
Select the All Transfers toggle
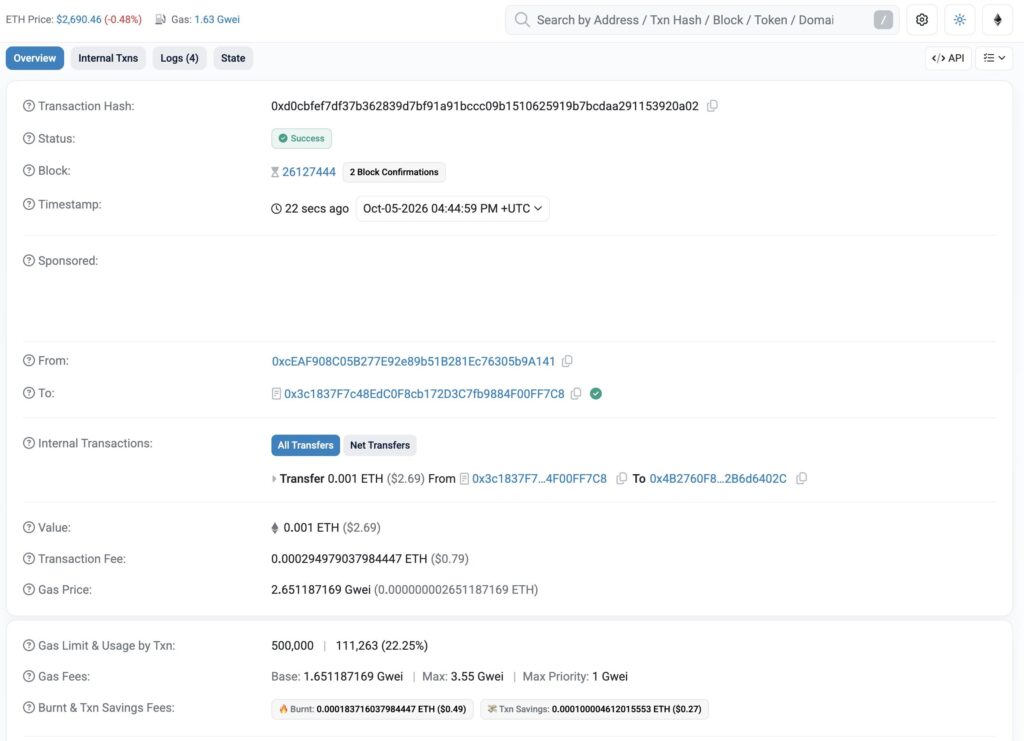click(305, 445)
